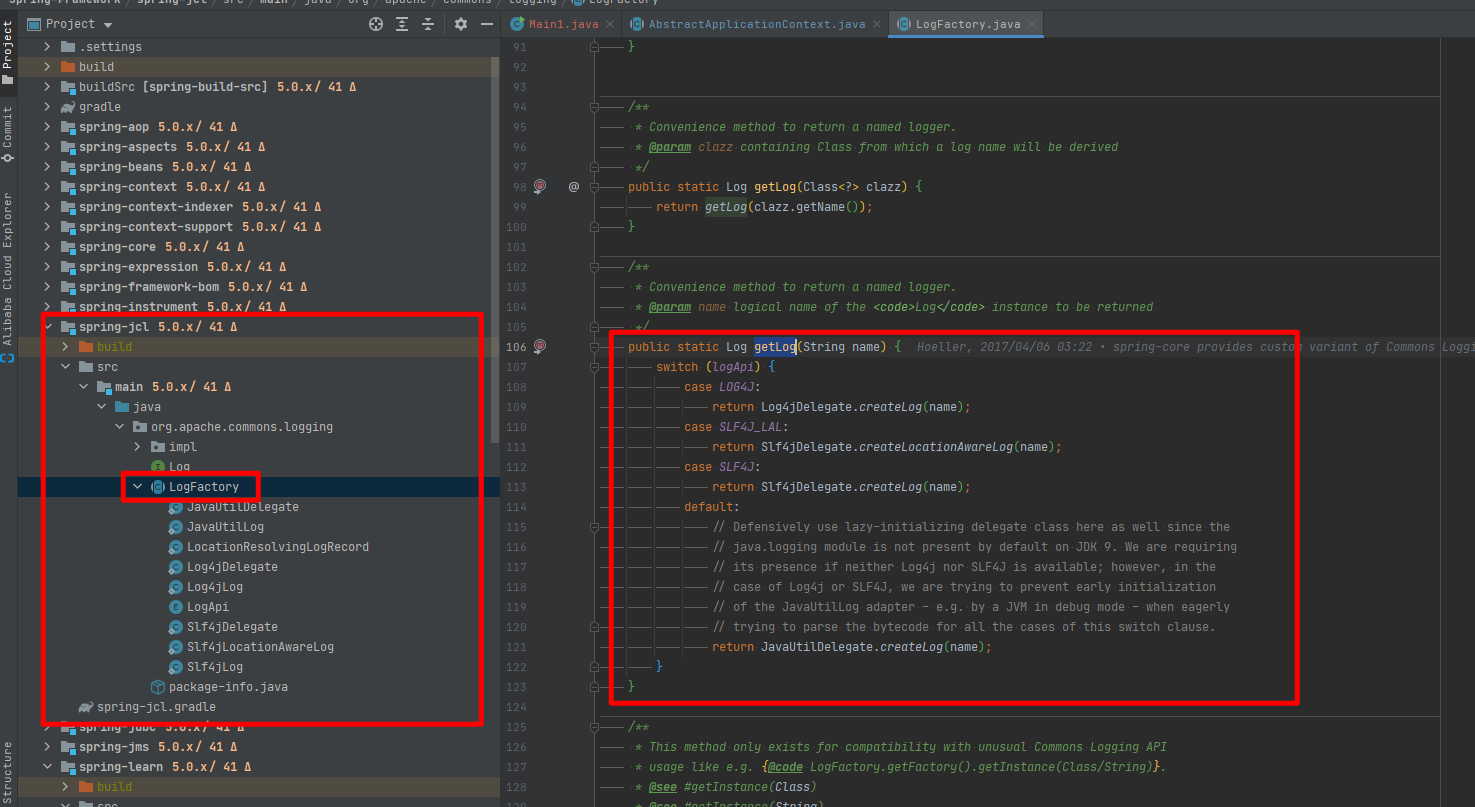Open Project panel settings gear

coord(461,24)
